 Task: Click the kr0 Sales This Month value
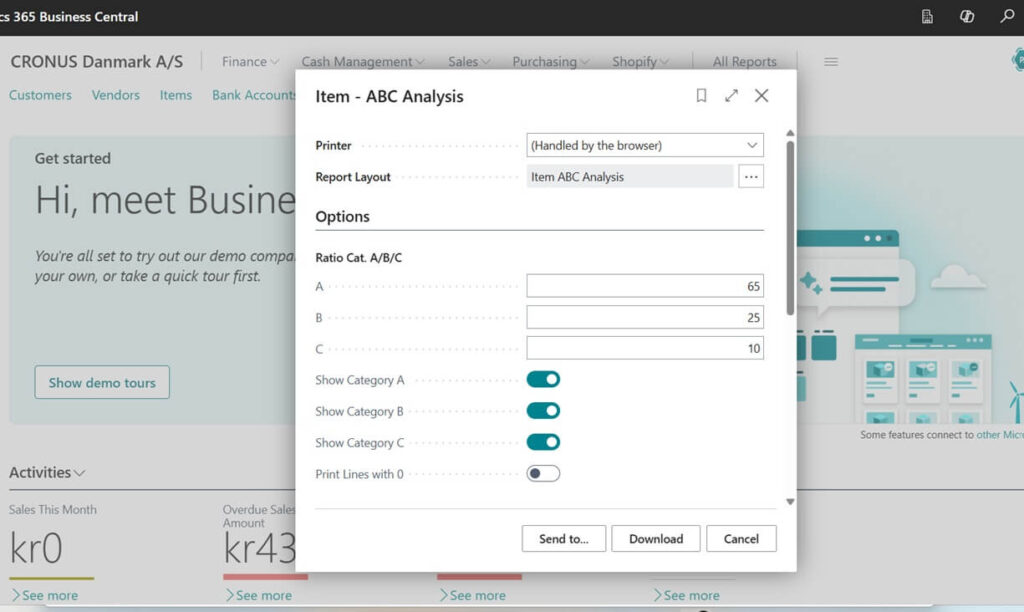point(36,548)
